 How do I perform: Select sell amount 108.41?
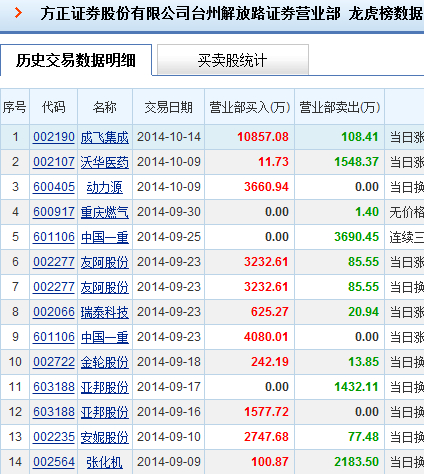point(360,137)
